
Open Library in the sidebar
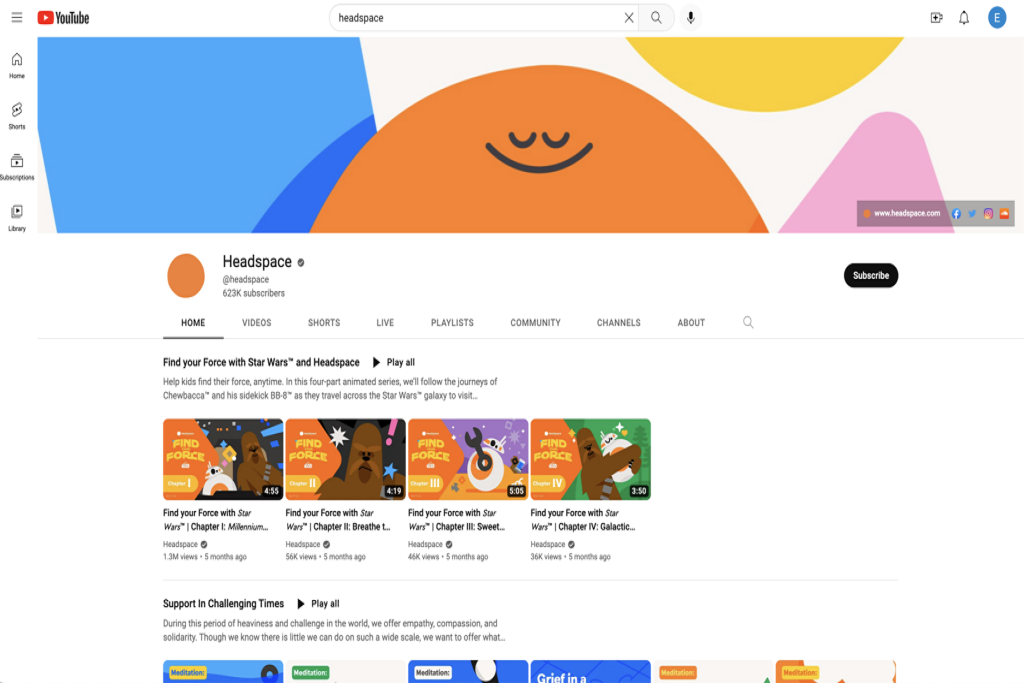(x=17, y=217)
